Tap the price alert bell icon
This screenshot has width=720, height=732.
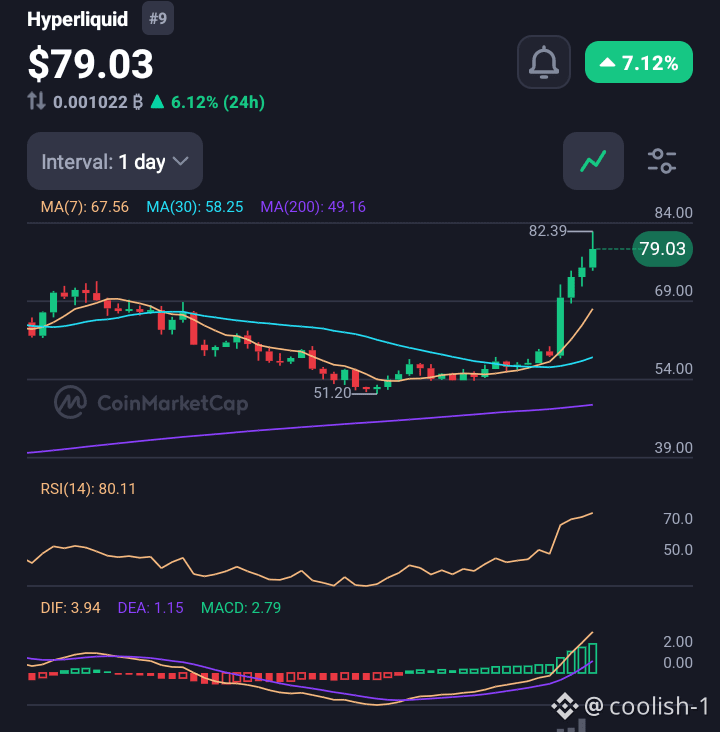coord(544,62)
